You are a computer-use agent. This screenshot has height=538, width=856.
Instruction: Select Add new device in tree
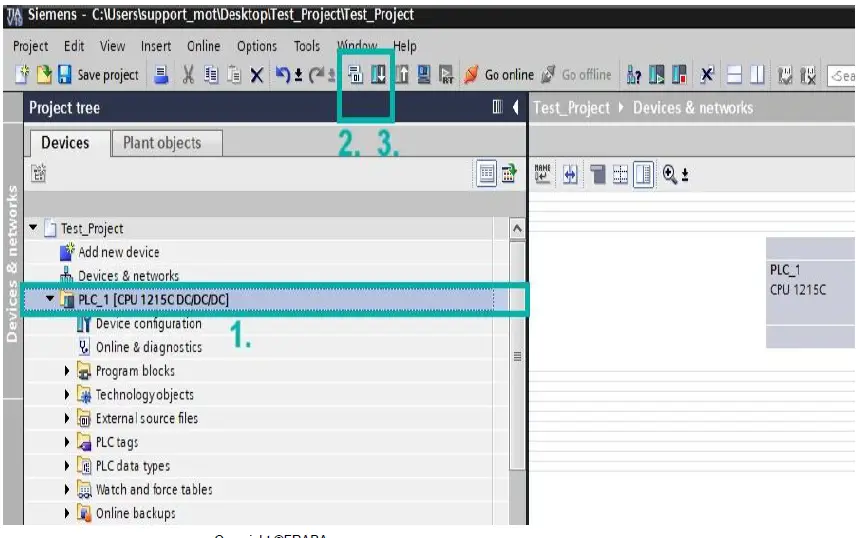118,252
